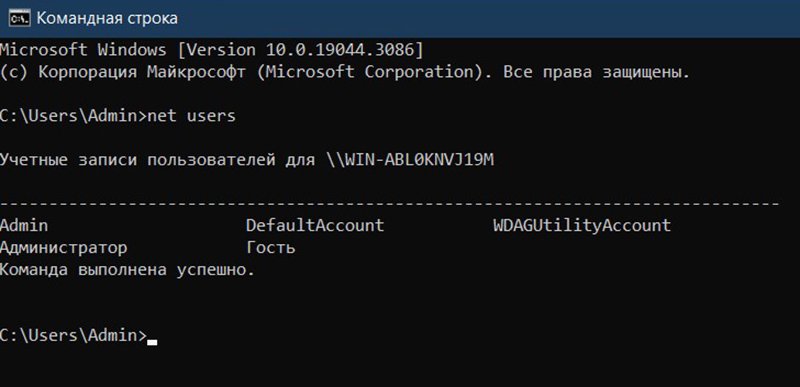Click the DefaultAccount entry

click(x=315, y=225)
